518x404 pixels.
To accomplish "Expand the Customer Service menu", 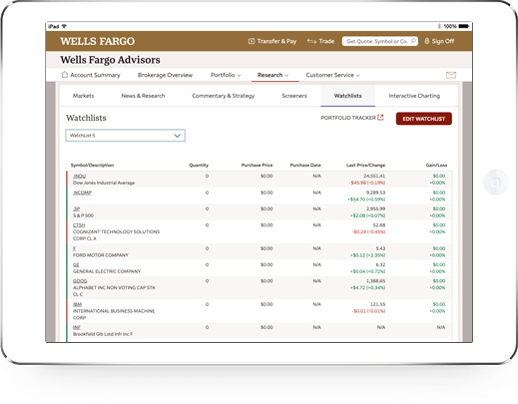I will pos(333,75).
